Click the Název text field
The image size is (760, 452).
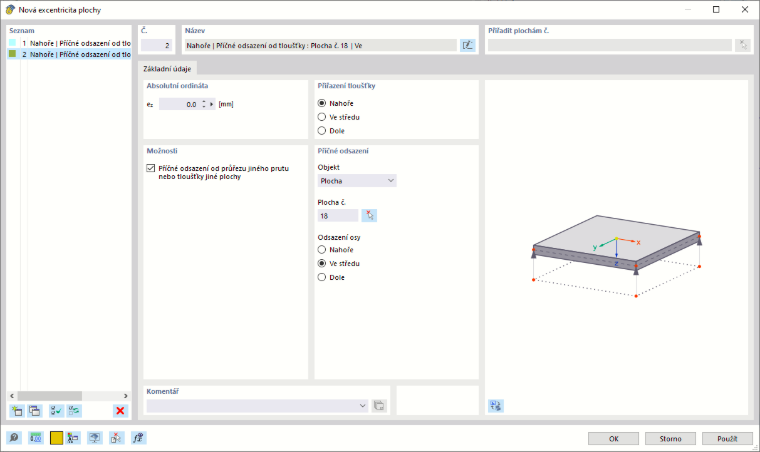tap(320, 46)
